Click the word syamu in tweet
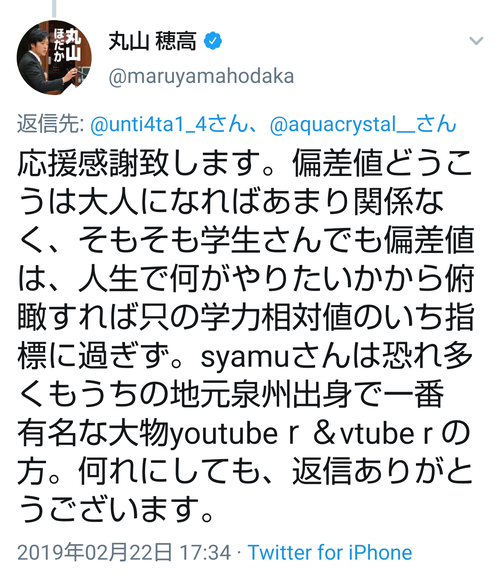 [244, 357]
